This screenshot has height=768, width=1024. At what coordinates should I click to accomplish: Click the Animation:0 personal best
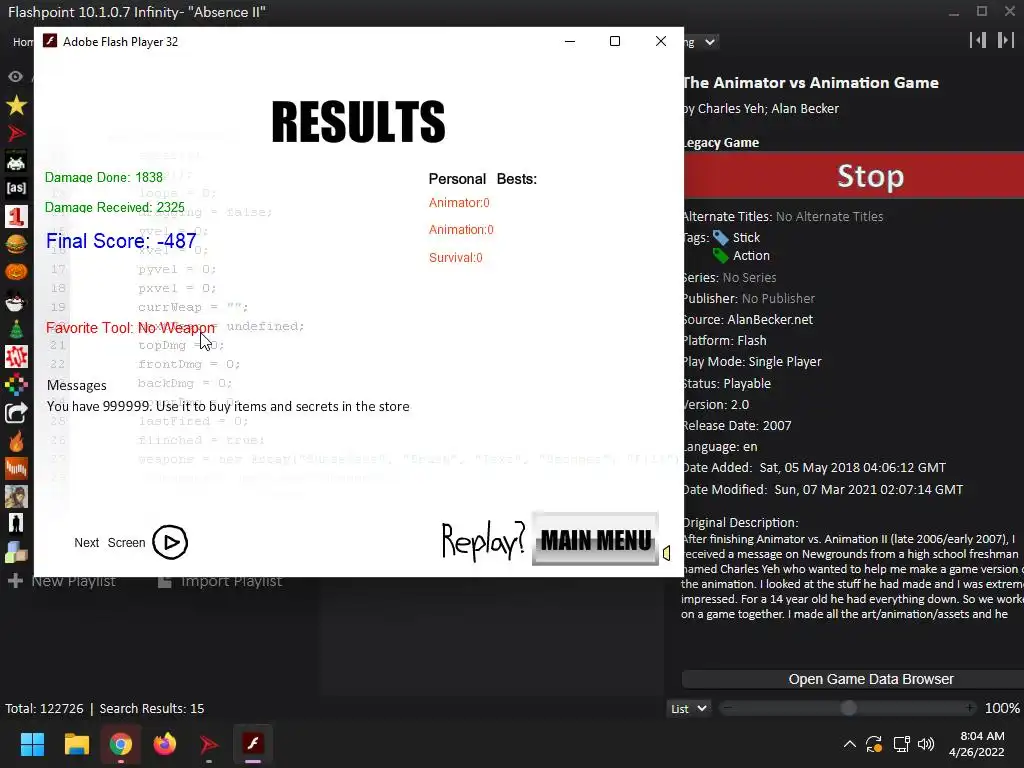point(461,230)
